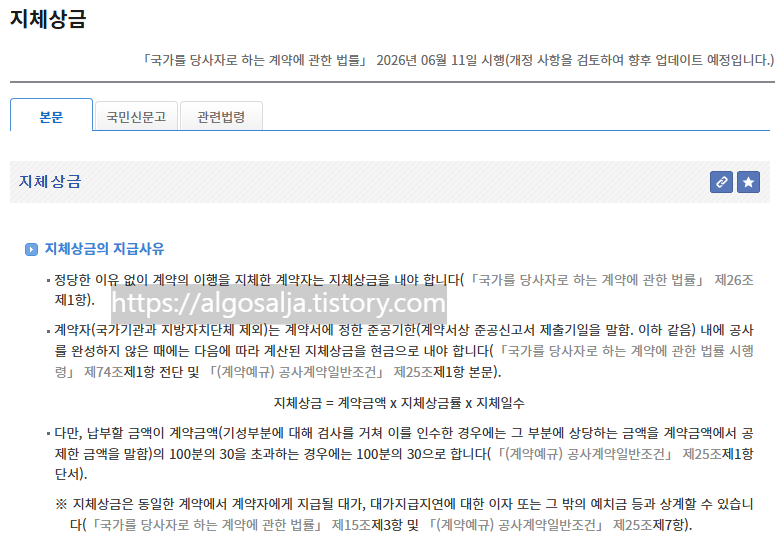The width and height of the screenshot is (775, 549).
Task: Open the 제74조 article link
Action: click(103, 372)
